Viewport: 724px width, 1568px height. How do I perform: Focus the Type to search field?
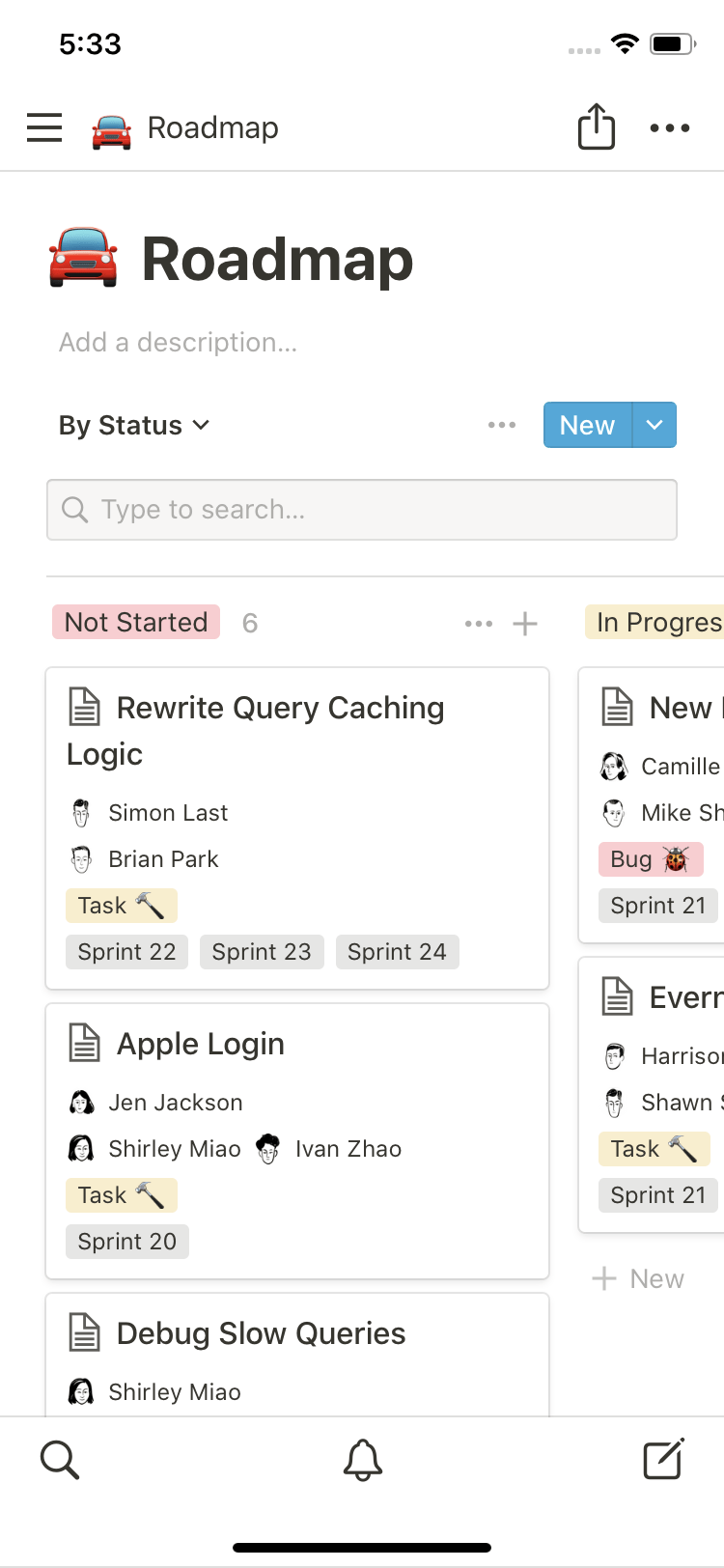pos(362,510)
